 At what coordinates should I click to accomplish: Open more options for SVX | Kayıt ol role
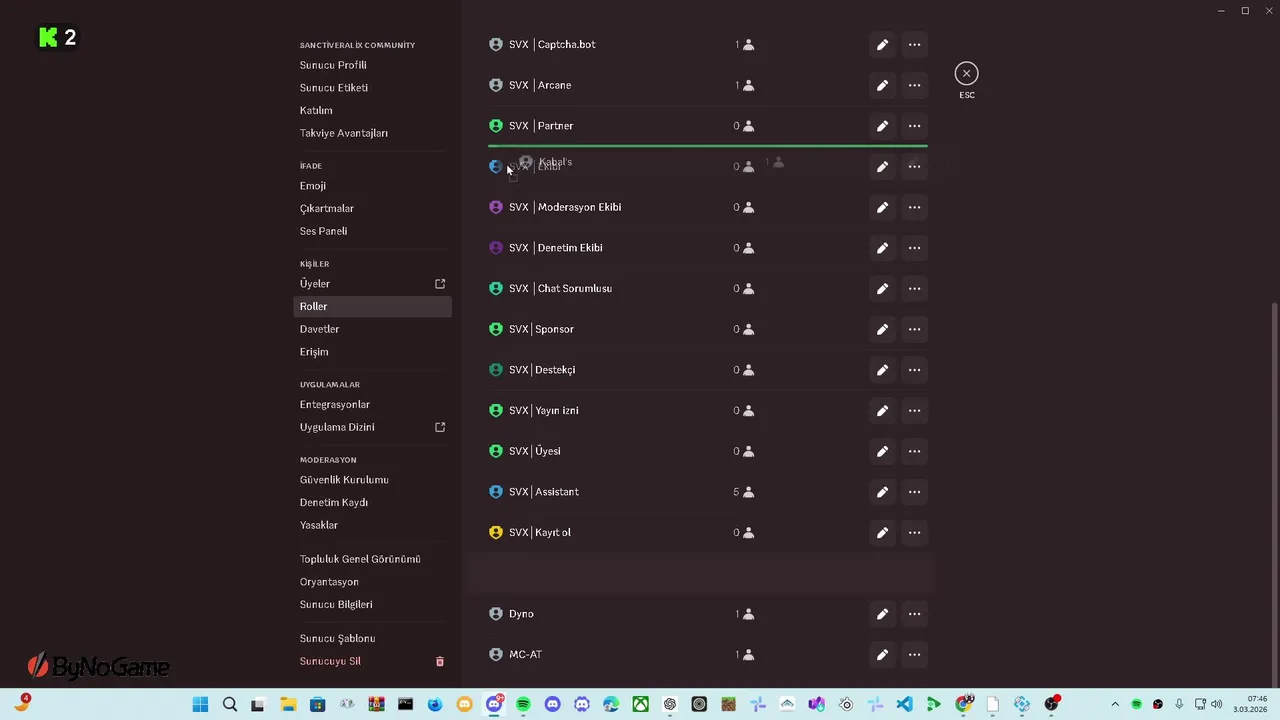[914, 533]
